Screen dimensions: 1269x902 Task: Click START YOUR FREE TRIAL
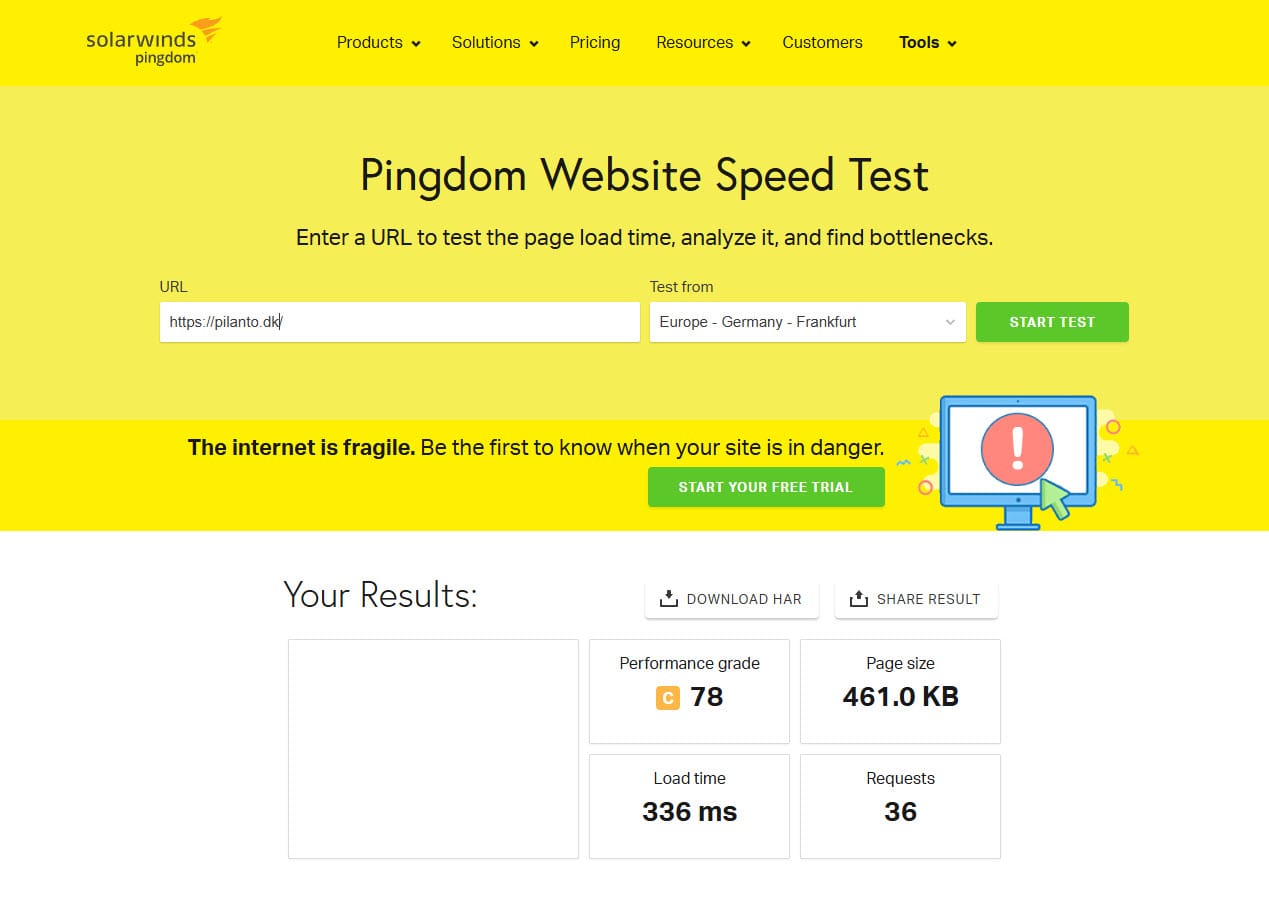click(765, 487)
